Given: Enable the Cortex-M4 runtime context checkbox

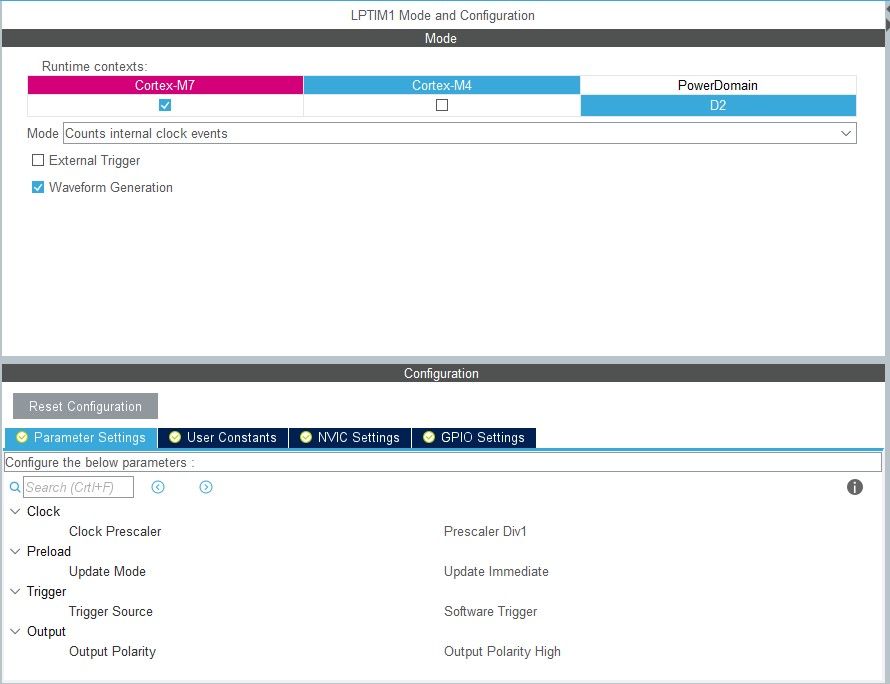Looking at the screenshot, I should [x=442, y=105].
